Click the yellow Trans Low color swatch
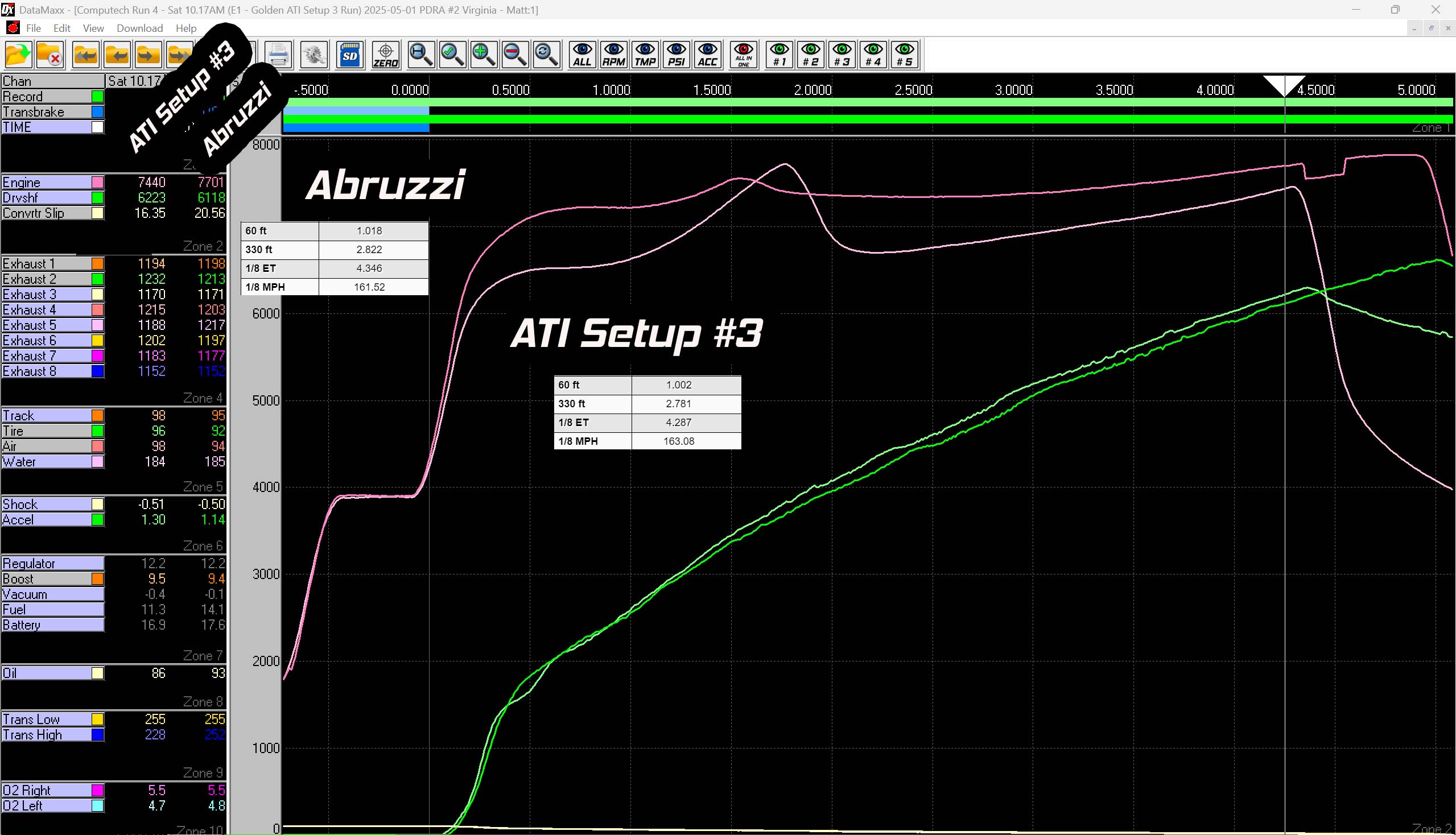 (98, 720)
